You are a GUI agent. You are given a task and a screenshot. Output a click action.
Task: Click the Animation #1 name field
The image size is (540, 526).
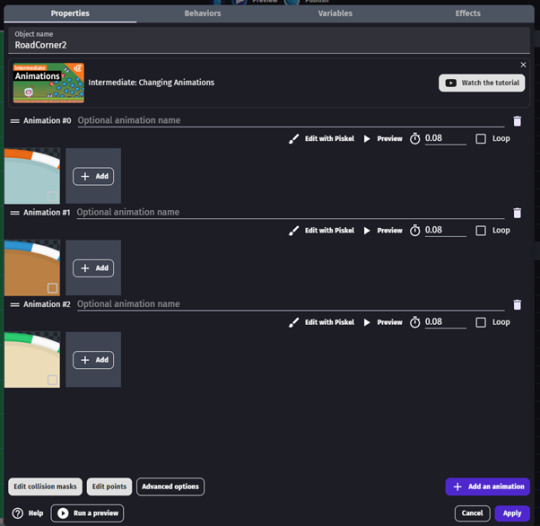point(290,212)
